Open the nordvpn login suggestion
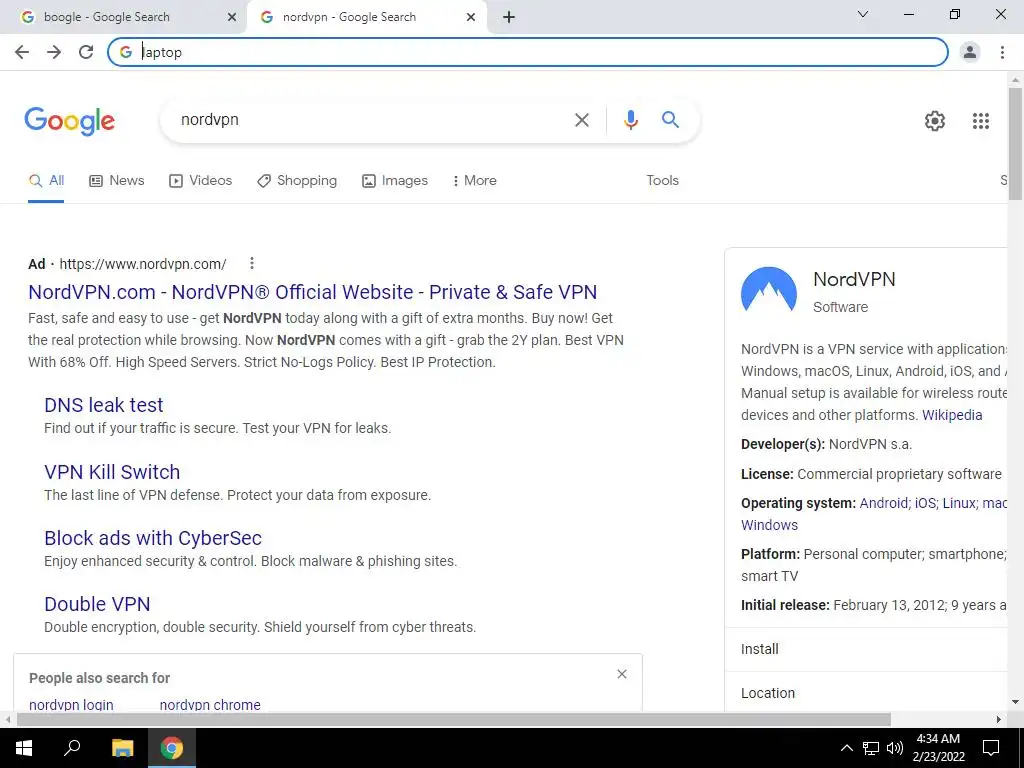 (x=71, y=705)
